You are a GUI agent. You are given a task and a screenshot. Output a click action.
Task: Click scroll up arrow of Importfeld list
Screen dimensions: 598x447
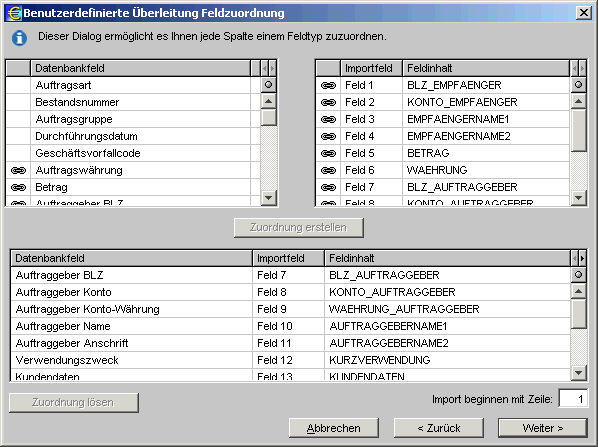(x=579, y=101)
